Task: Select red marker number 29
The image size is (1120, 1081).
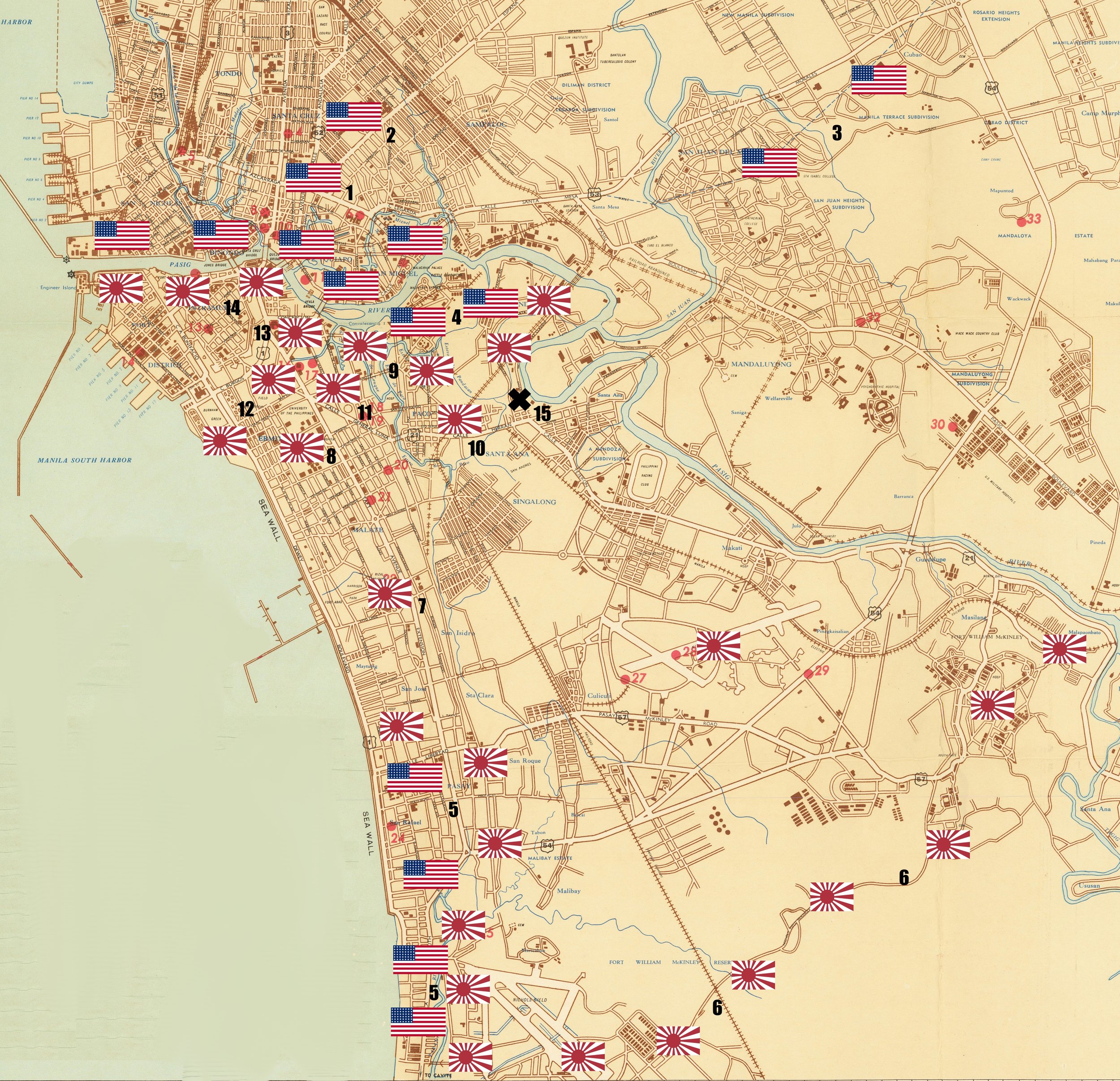Action: [816, 672]
